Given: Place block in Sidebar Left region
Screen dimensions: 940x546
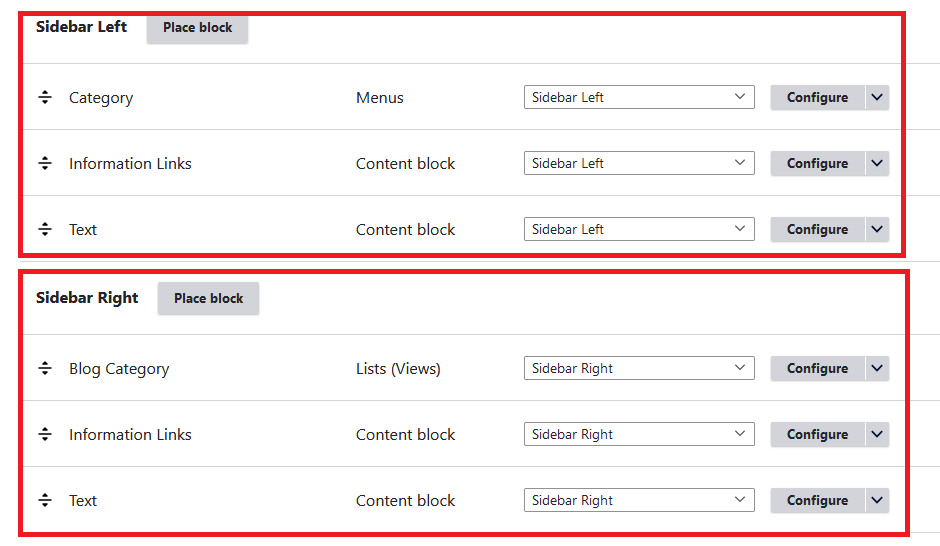Looking at the screenshot, I should pyautogui.click(x=197, y=28).
